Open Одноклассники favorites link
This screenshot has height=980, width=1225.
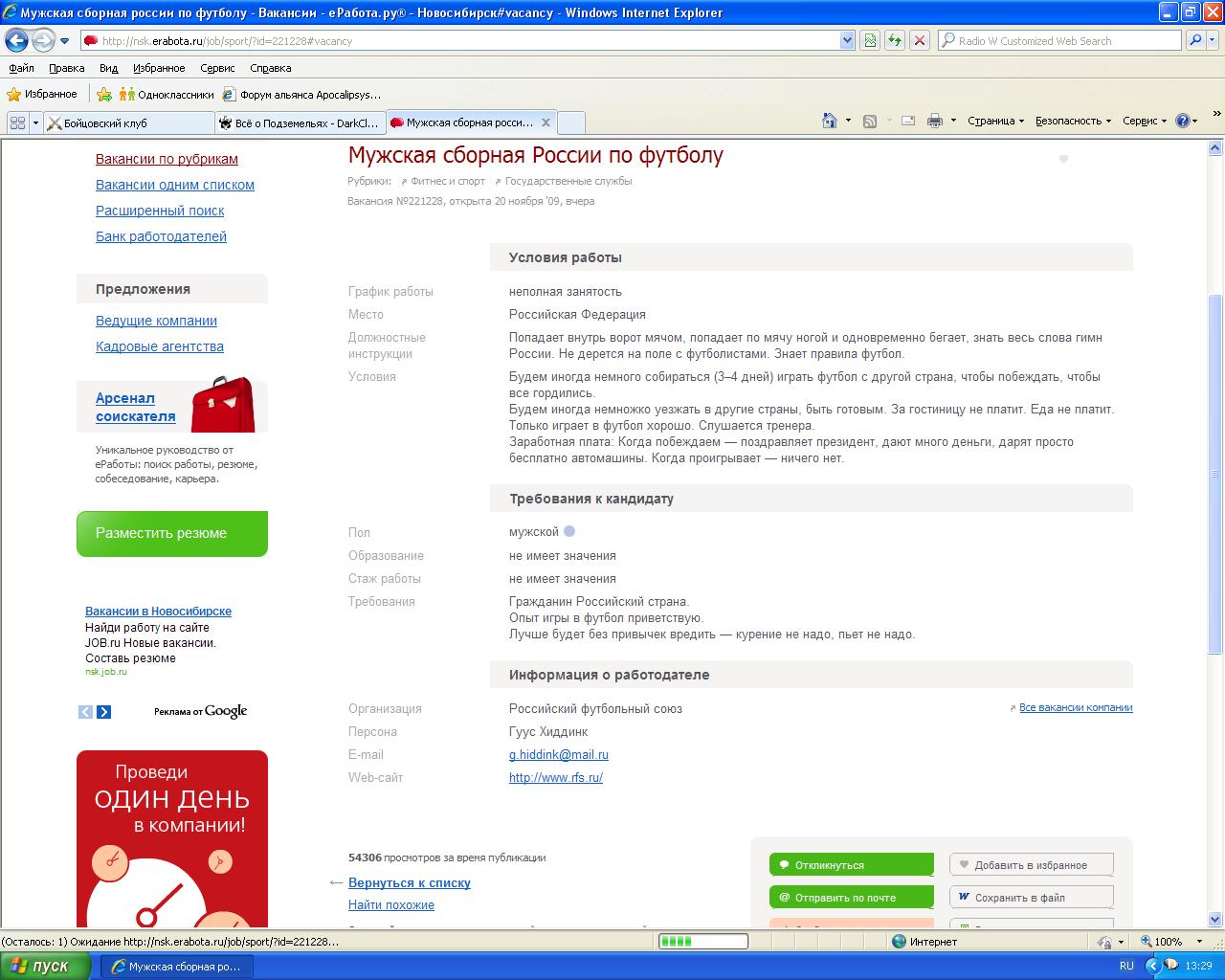[167, 94]
